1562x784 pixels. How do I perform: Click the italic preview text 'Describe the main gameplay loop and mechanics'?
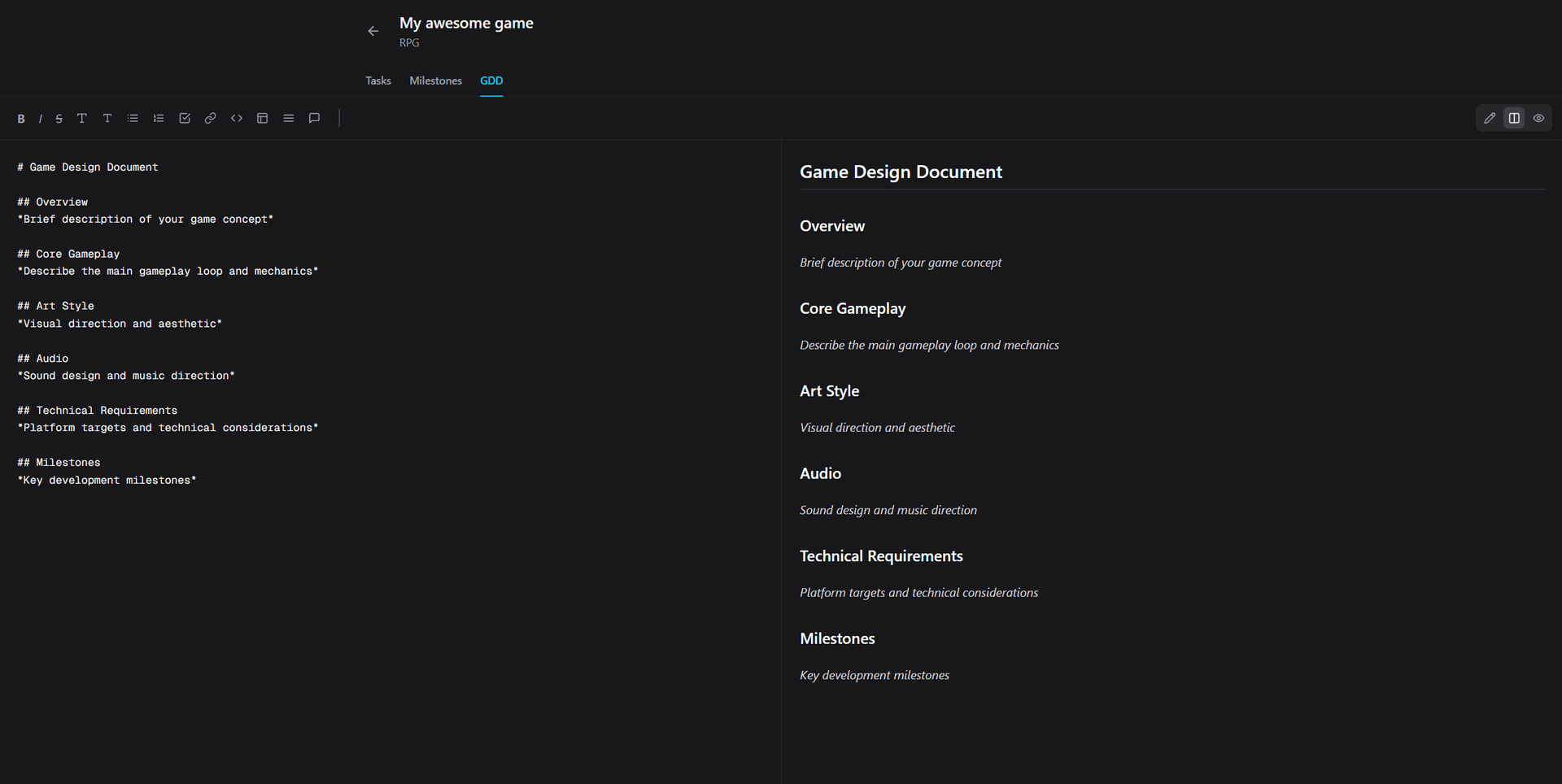(x=929, y=345)
